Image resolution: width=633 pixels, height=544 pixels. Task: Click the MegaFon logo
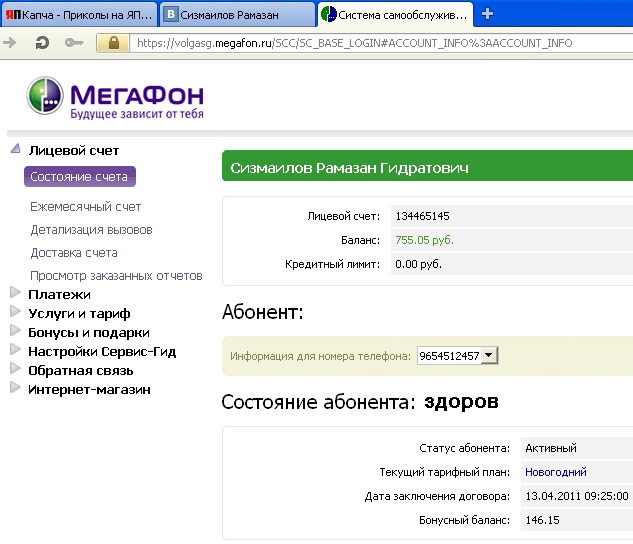click(x=115, y=97)
